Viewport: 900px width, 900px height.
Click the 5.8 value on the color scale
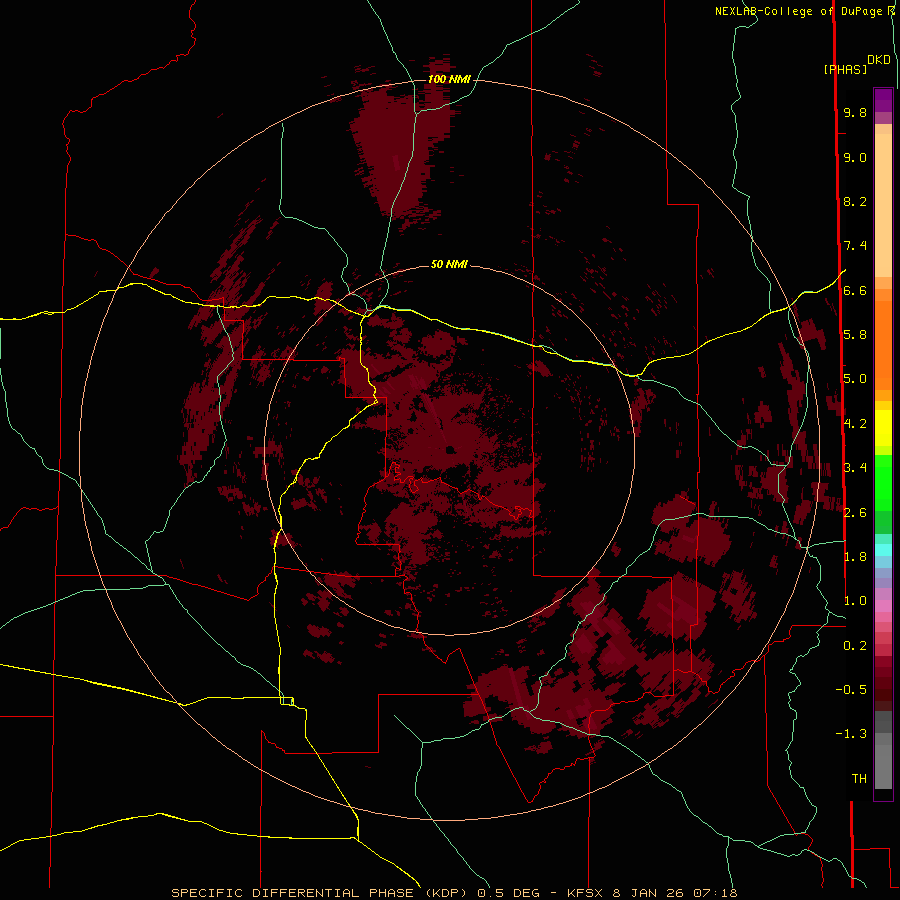[855, 334]
